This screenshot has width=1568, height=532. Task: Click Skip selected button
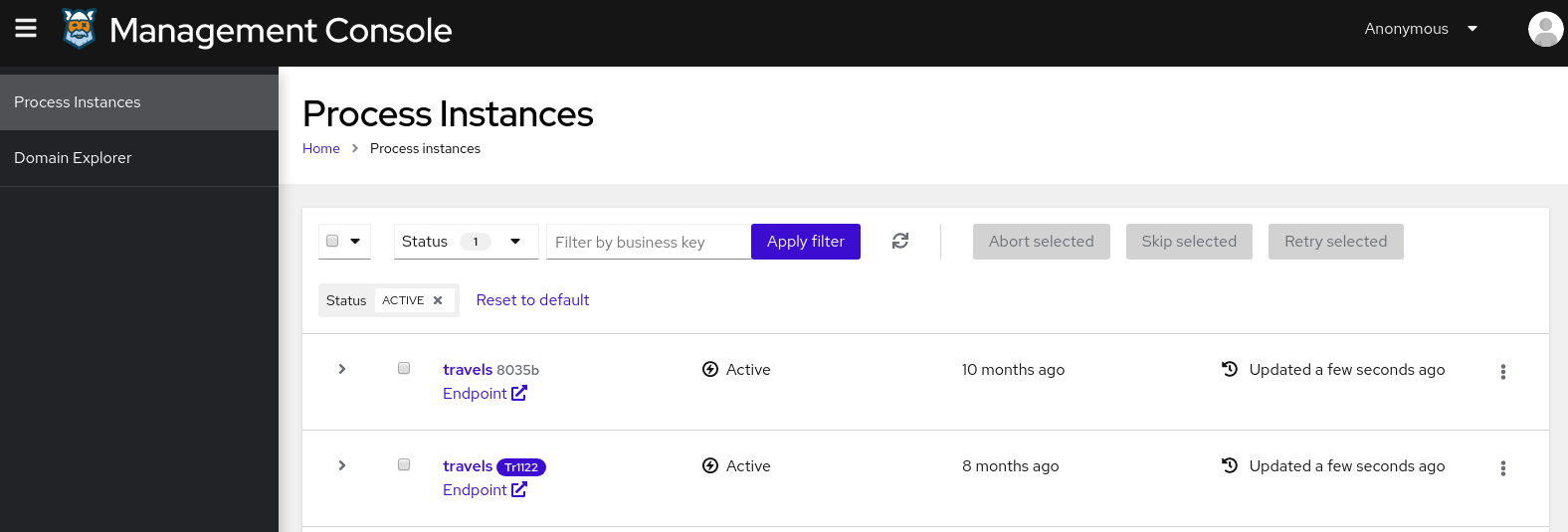click(x=1189, y=242)
